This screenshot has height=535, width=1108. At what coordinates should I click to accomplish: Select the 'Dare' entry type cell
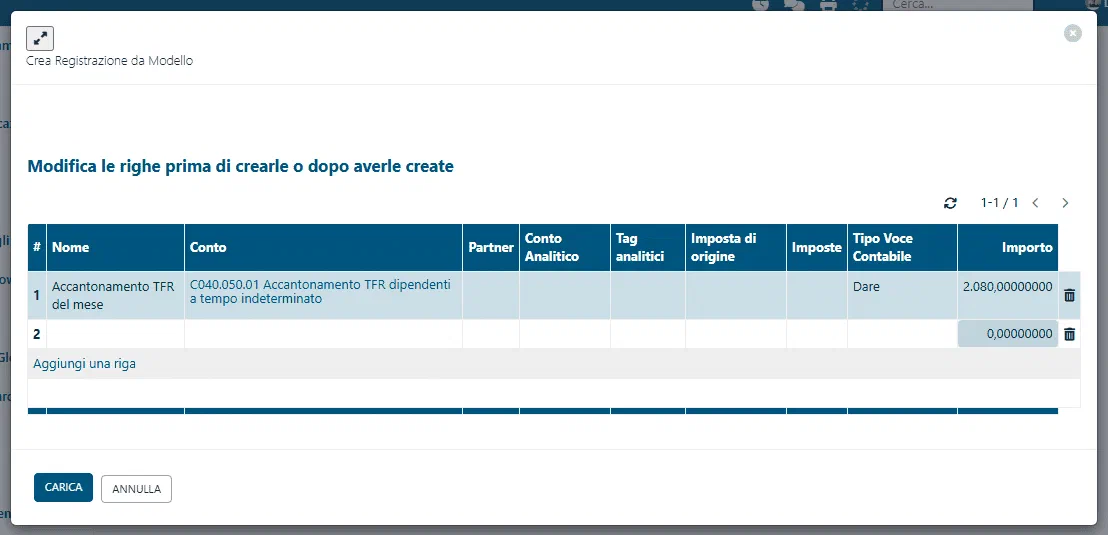[902, 295]
